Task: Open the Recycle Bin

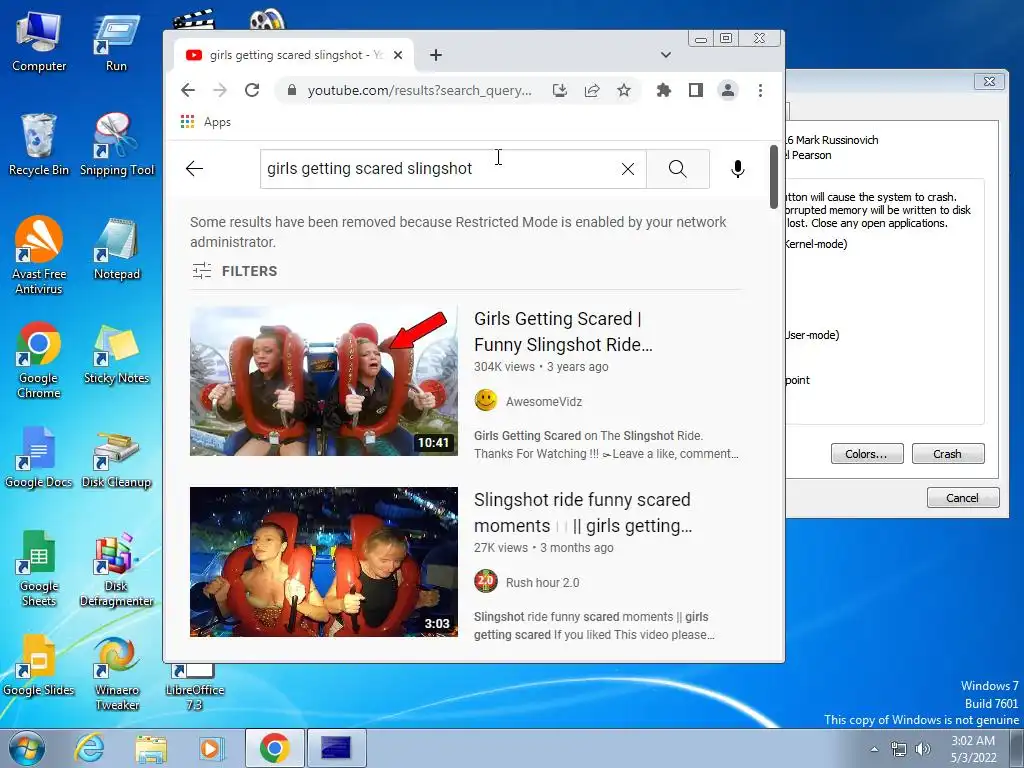Action: click(39, 145)
